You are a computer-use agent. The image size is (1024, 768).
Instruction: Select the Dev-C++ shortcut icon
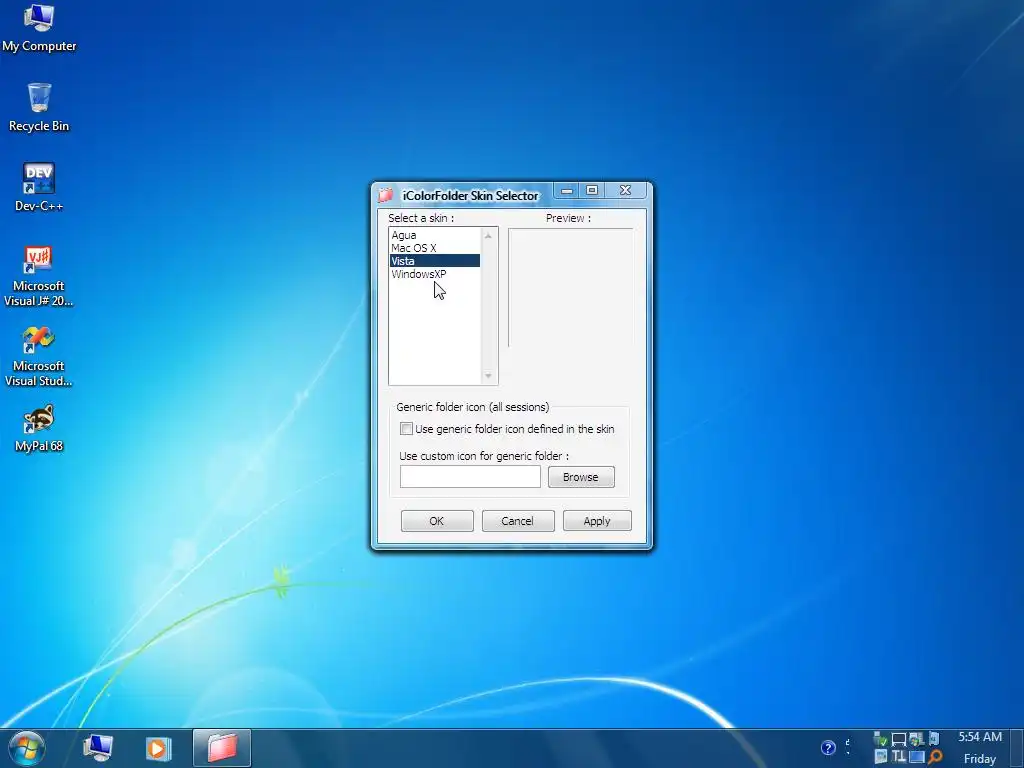click(x=39, y=187)
